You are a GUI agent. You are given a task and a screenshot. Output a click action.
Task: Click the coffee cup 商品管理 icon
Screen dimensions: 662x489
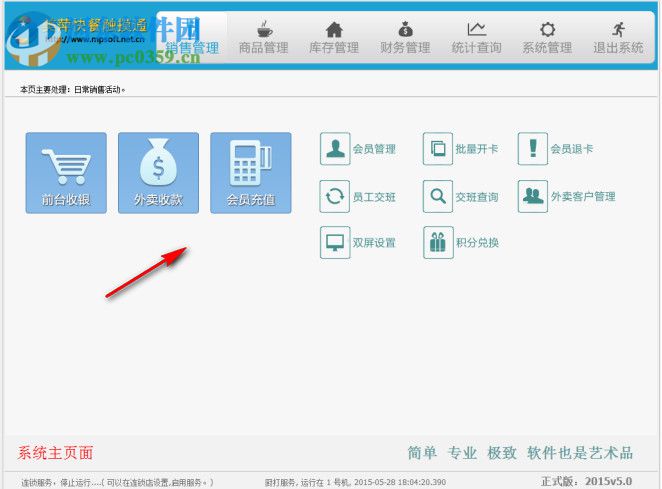[x=264, y=30]
